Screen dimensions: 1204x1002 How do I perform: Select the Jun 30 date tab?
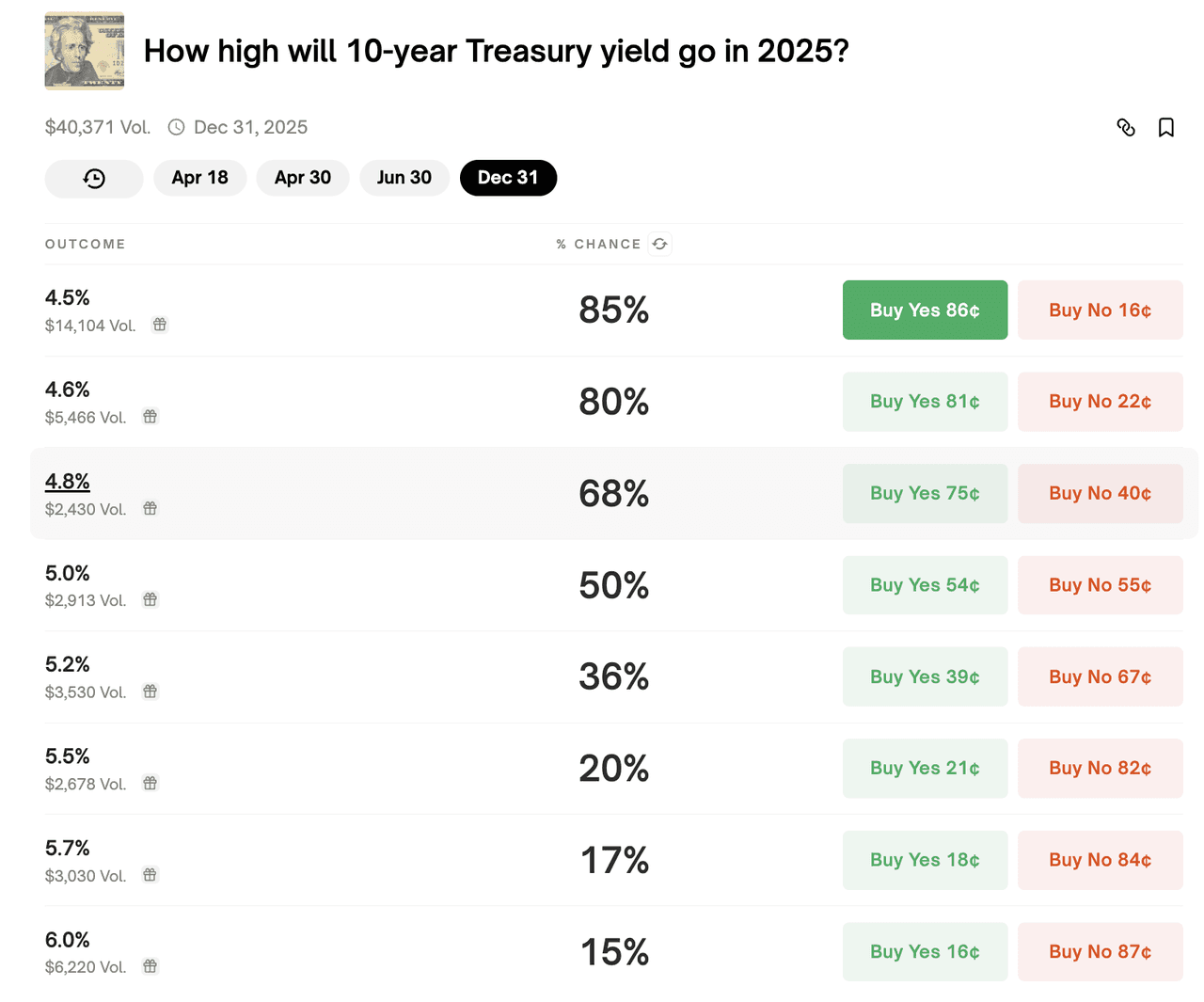pos(404,178)
